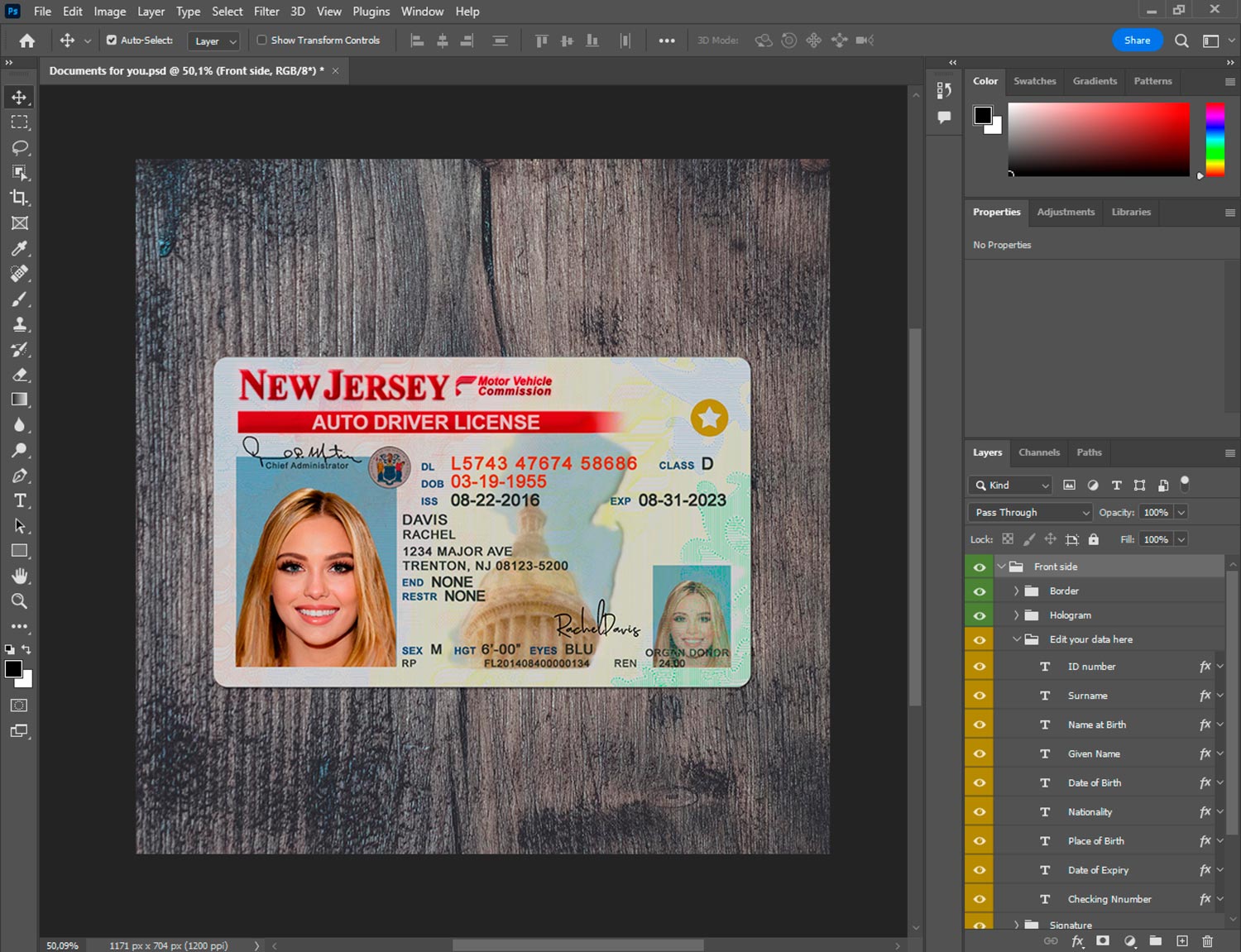
Task: Open the Window menu
Action: 422,12
